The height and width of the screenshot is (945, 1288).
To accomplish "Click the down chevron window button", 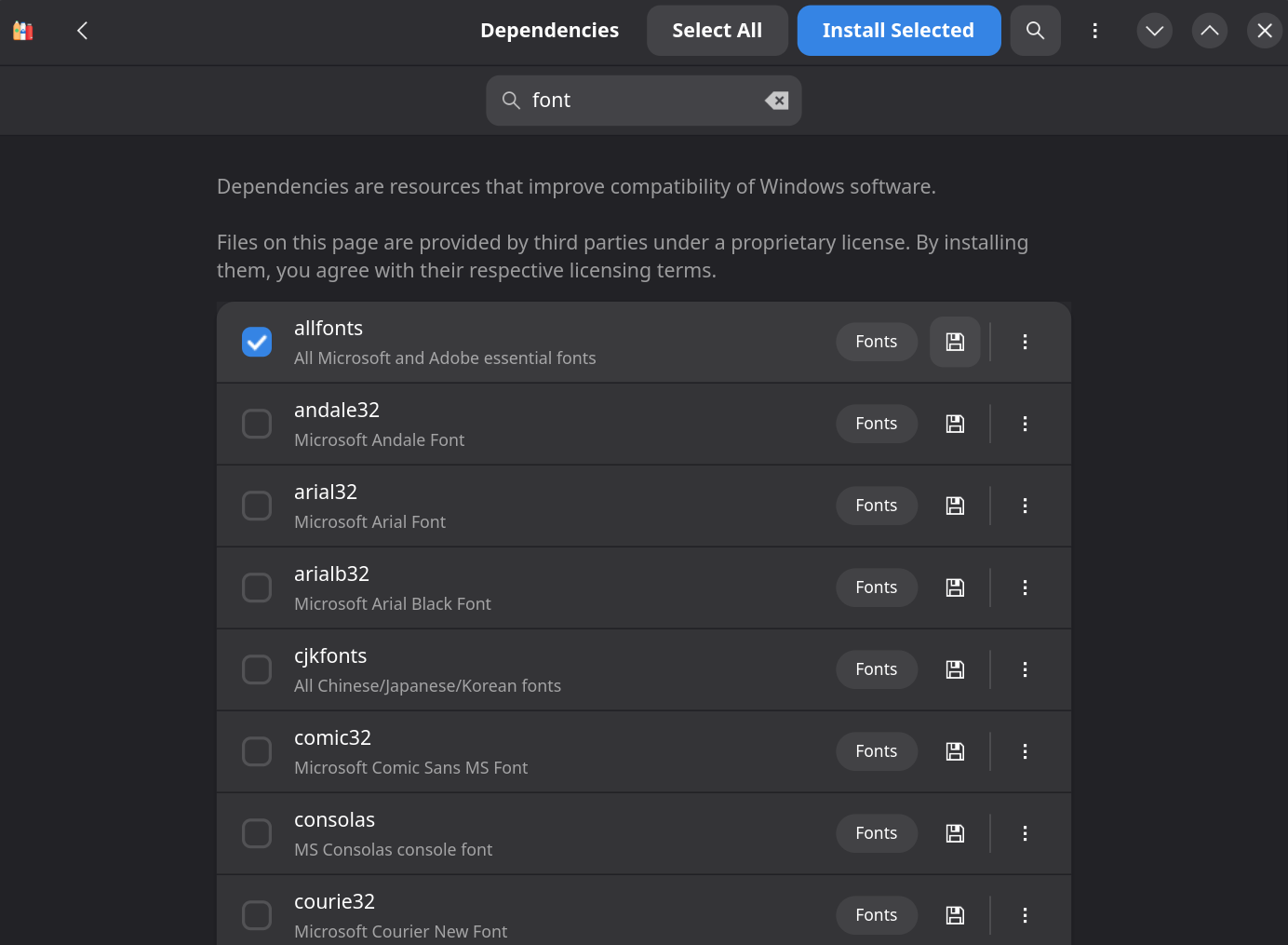I will (x=1154, y=31).
